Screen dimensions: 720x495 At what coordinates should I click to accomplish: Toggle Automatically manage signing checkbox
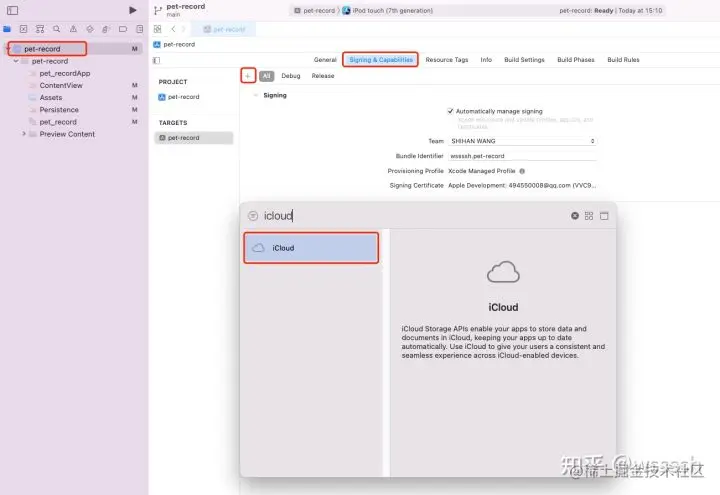(x=450, y=111)
